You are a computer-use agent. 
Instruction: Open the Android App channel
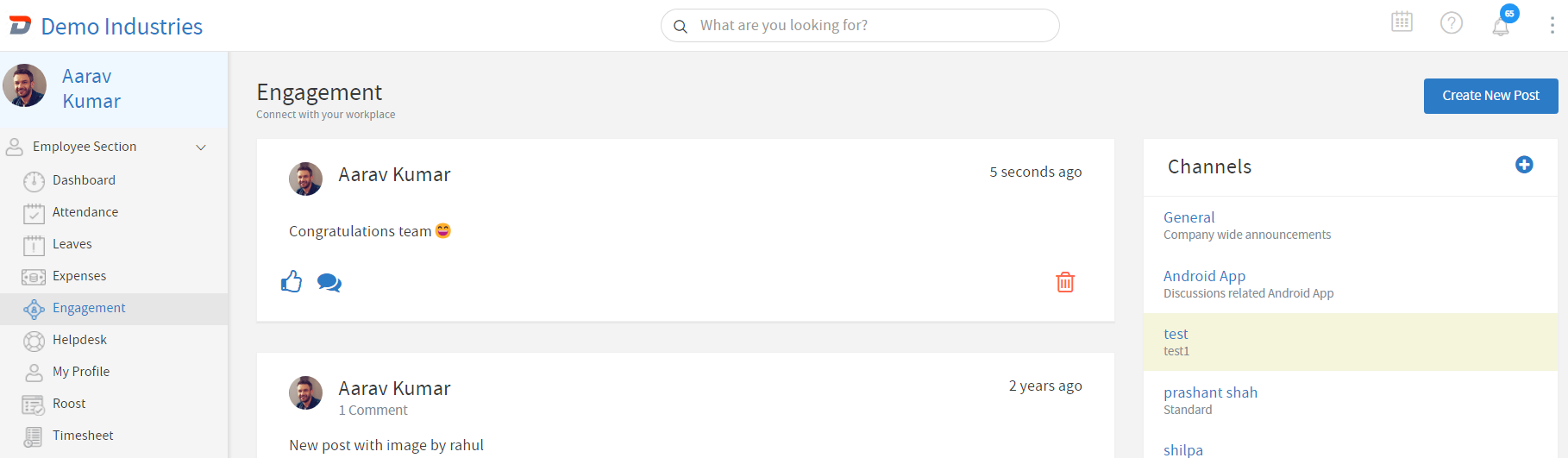coord(1204,276)
